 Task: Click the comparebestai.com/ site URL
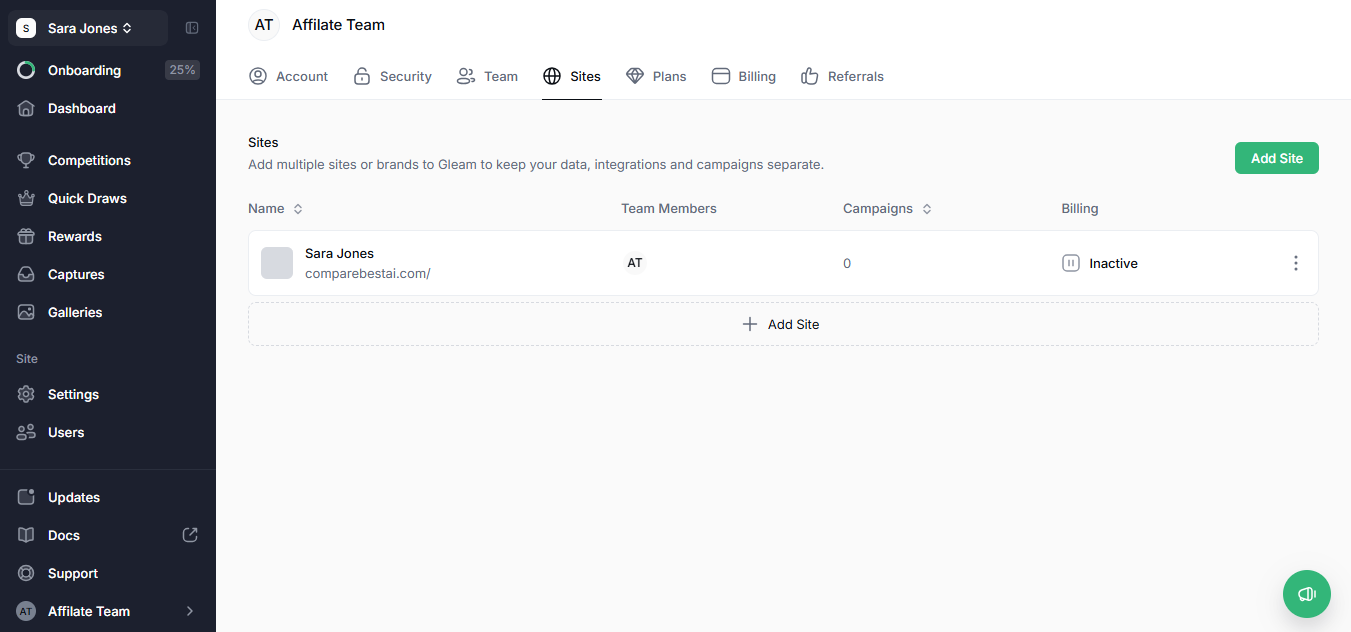[368, 273]
